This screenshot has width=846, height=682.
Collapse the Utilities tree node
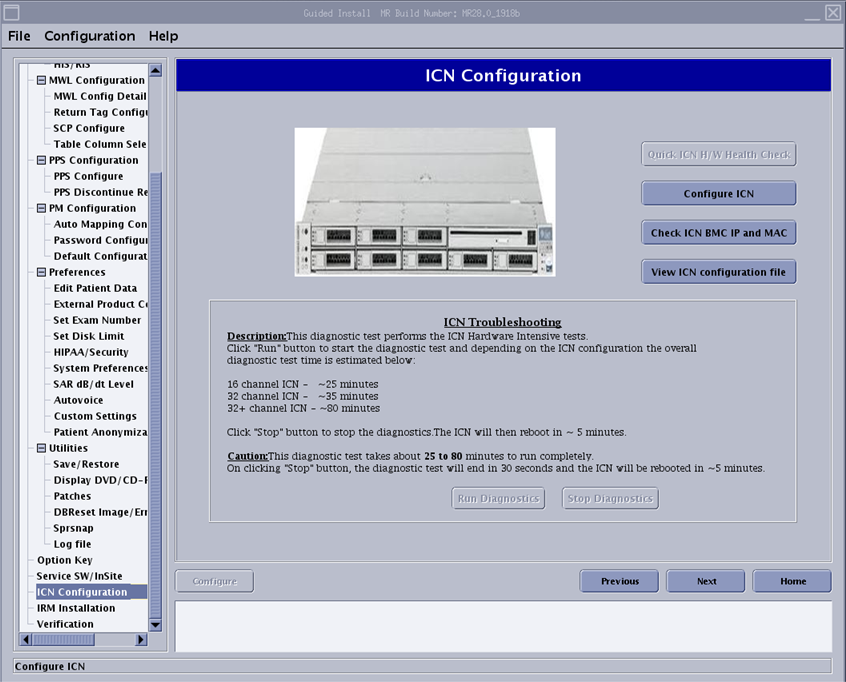[41, 448]
